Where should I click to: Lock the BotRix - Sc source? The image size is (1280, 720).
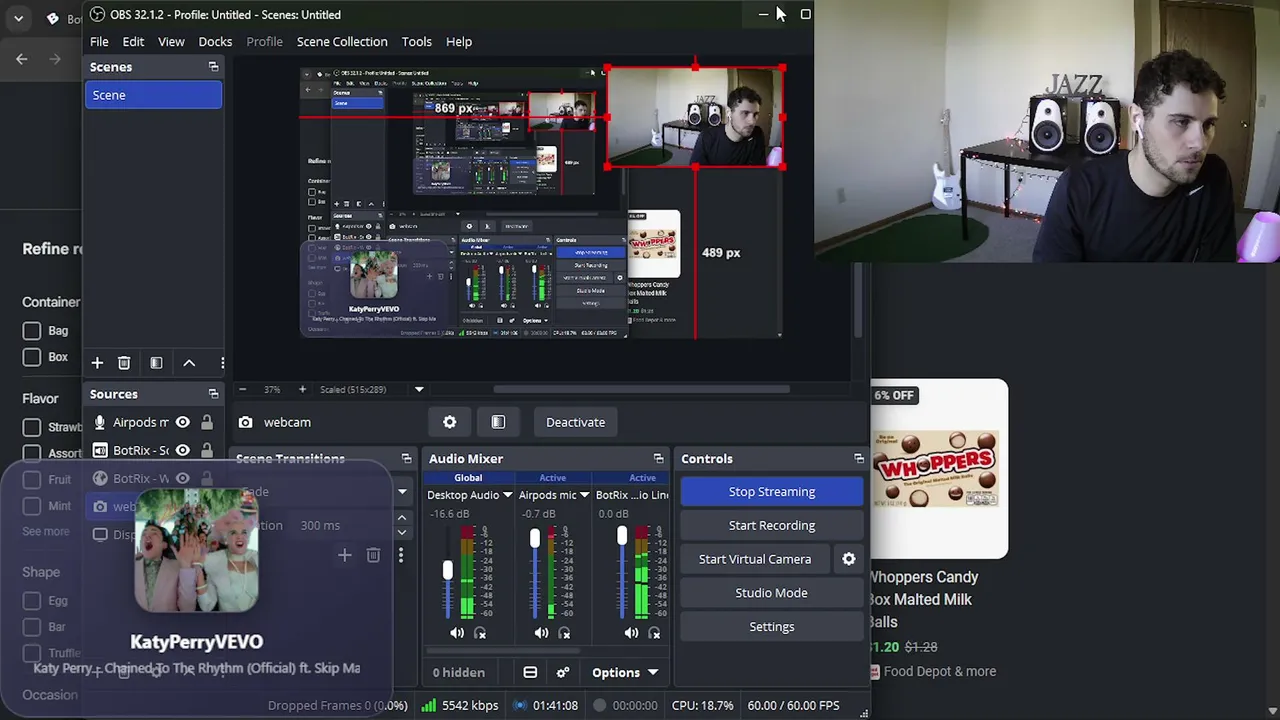pos(206,450)
